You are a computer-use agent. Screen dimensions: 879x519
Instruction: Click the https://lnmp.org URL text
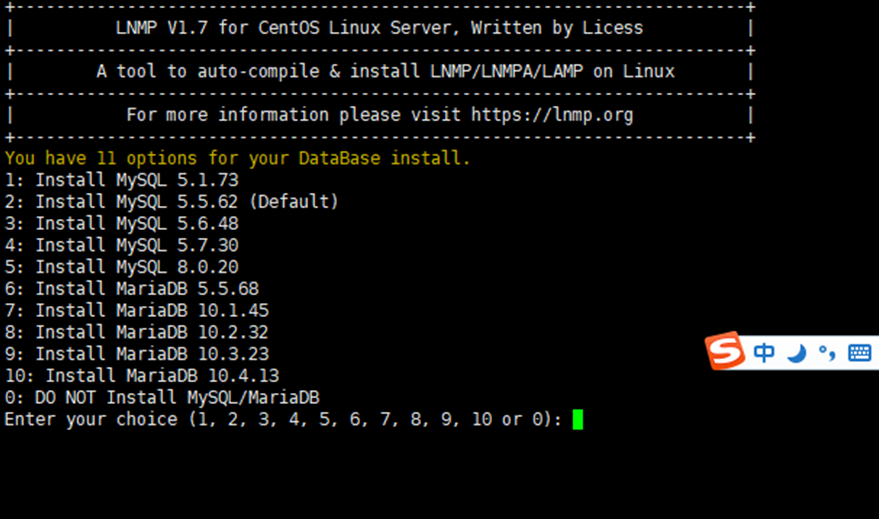552,115
